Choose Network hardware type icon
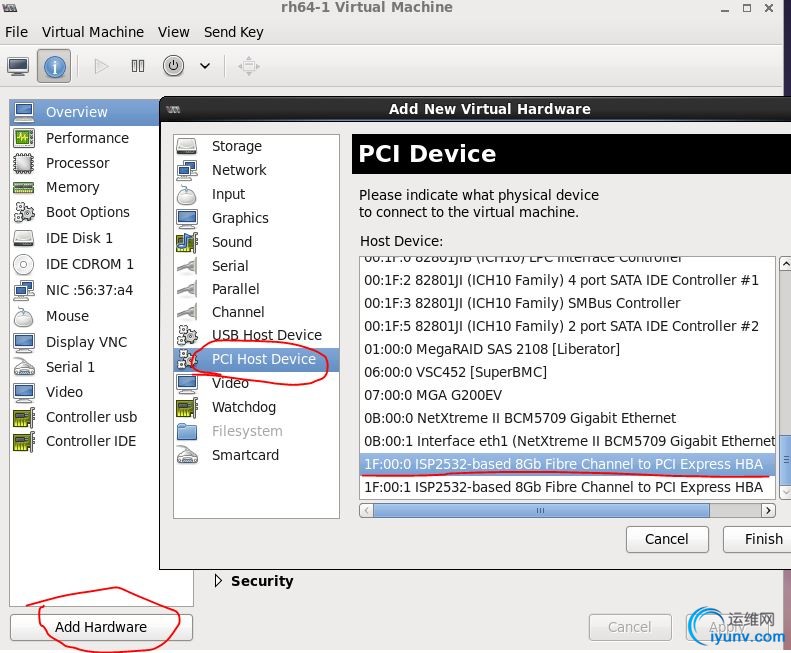 point(187,170)
